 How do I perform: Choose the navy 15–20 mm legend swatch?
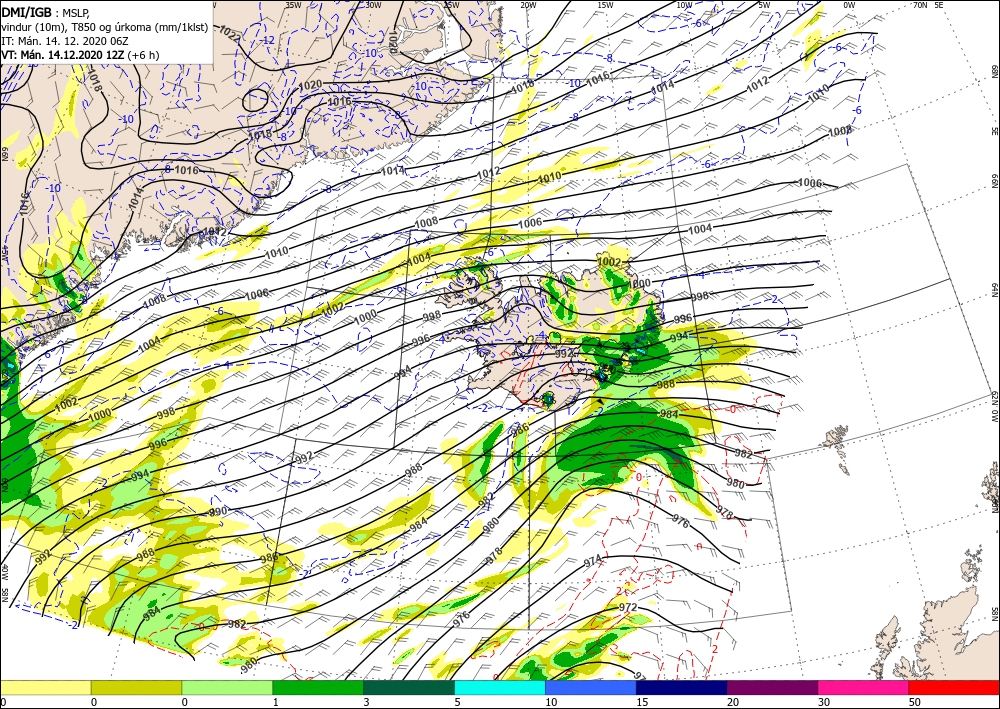(x=682, y=687)
